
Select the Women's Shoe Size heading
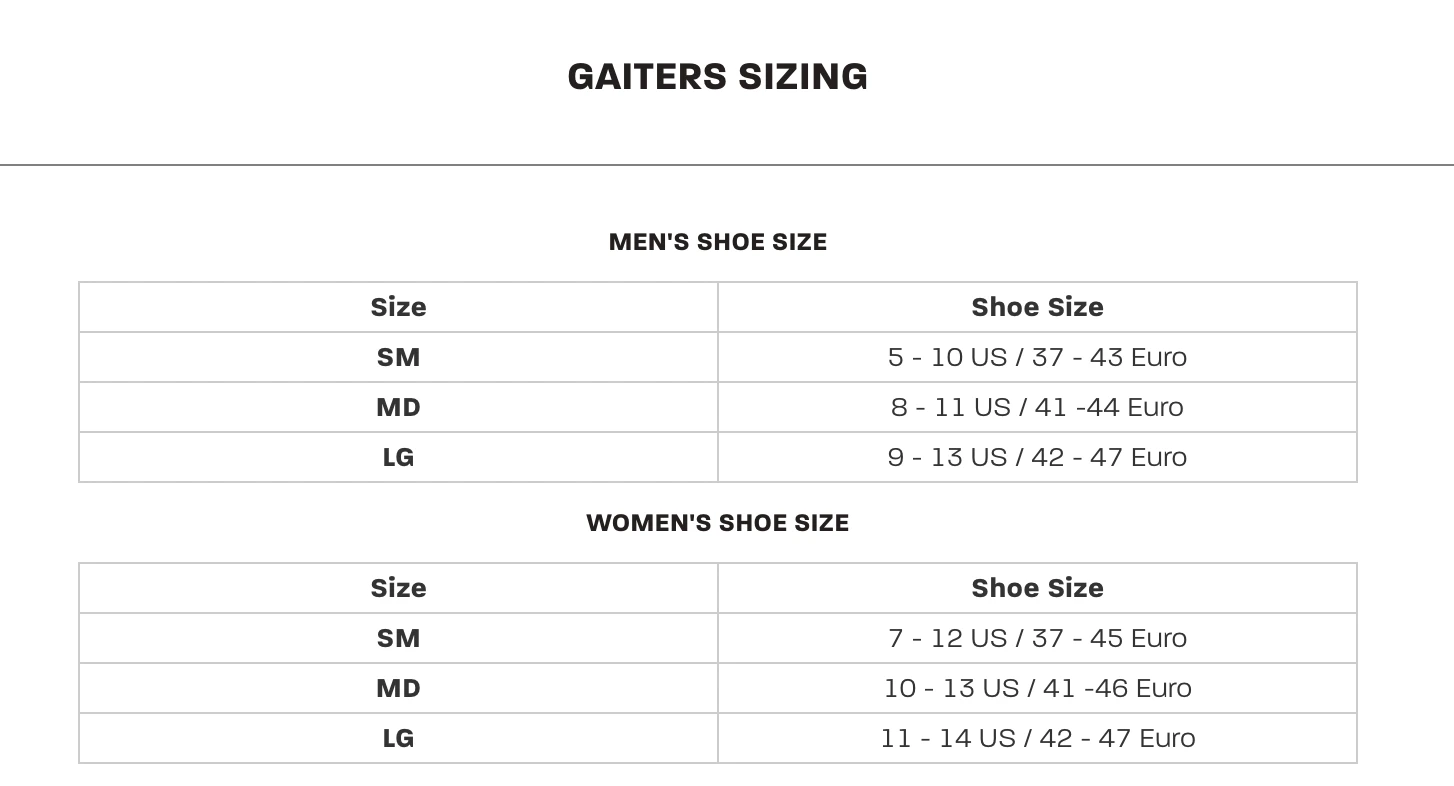(x=717, y=523)
